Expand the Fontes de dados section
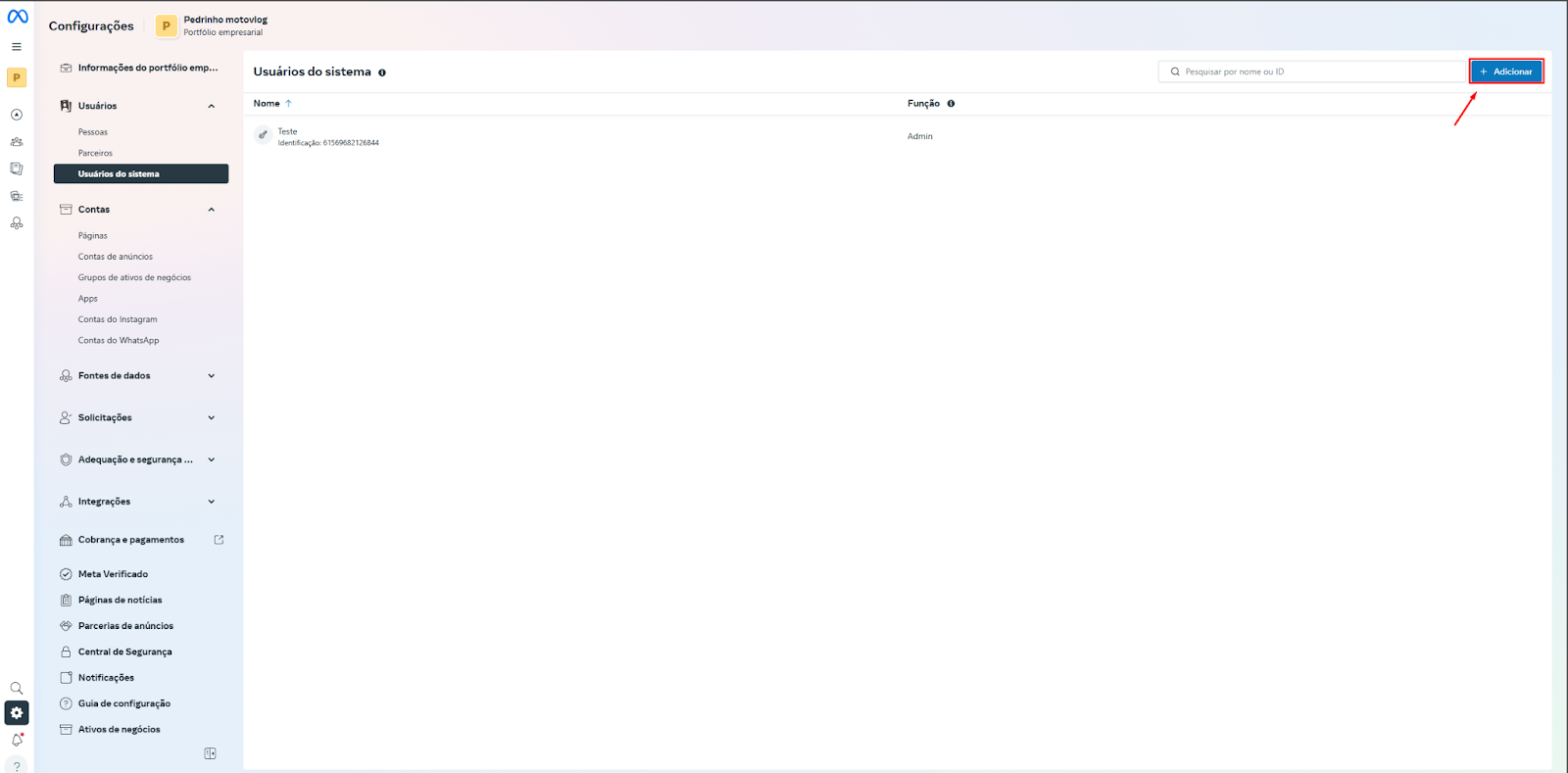The width and height of the screenshot is (1568, 773). coord(211,376)
